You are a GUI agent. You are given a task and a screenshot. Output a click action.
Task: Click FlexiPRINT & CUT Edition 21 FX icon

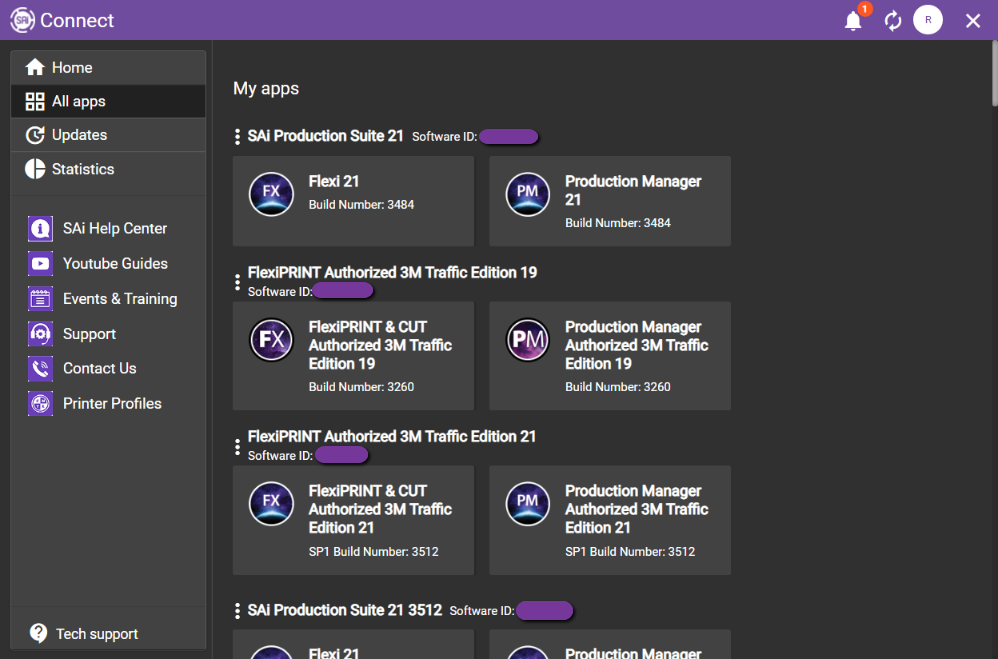(x=271, y=504)
